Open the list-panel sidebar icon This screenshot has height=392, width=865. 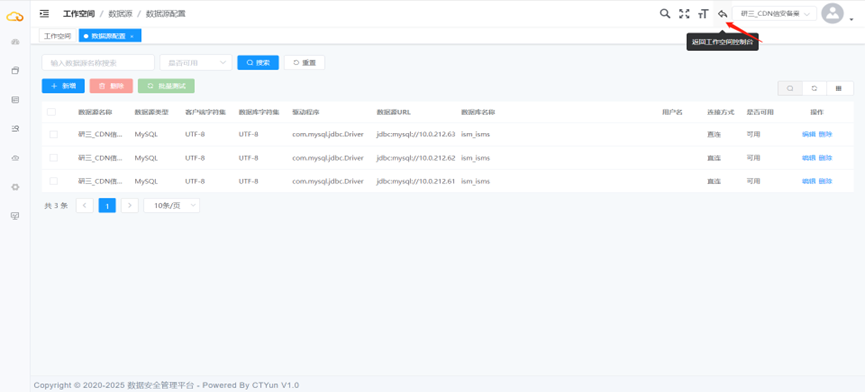(15, 100)
